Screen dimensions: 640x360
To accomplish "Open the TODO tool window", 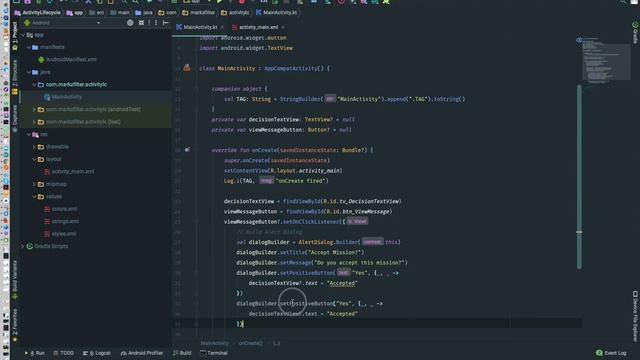I will 64,353.
